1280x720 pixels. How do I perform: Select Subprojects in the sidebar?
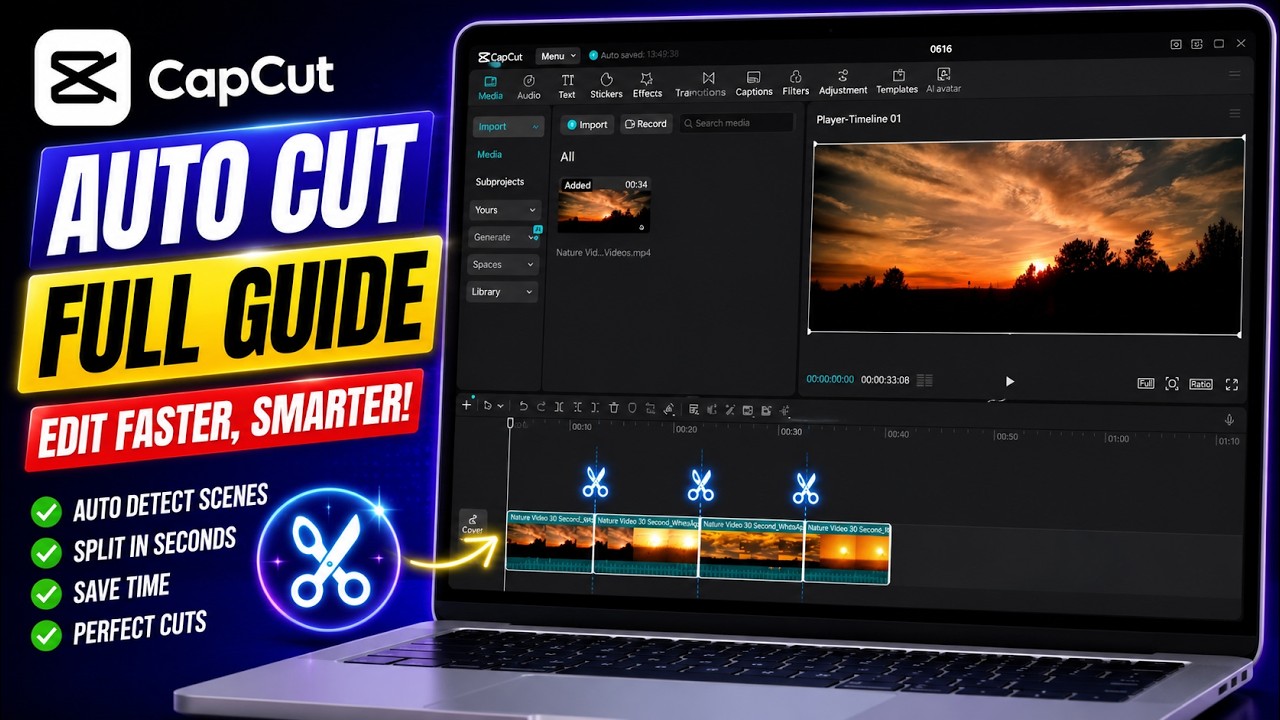click(500, 182)
